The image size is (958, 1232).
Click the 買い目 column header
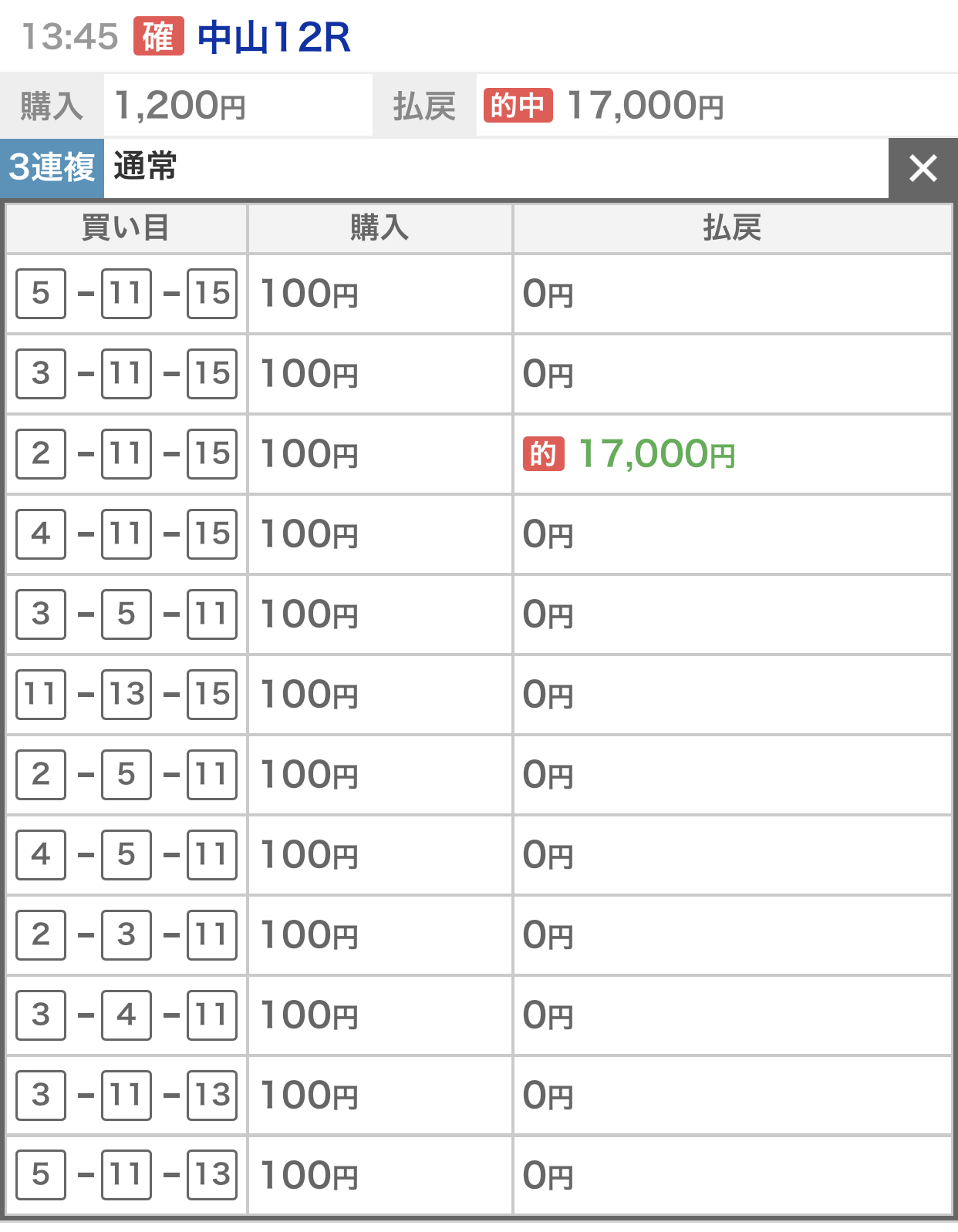click(x=126, y=228)
